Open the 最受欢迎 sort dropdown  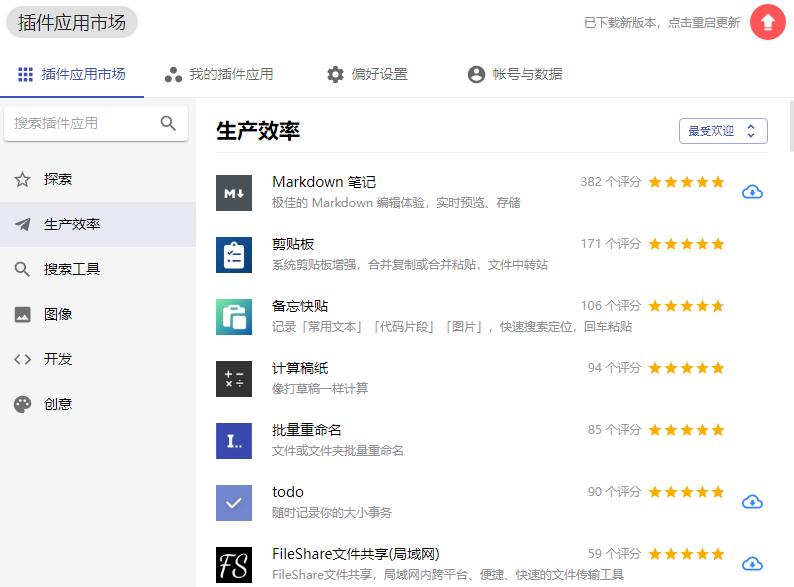723,131
